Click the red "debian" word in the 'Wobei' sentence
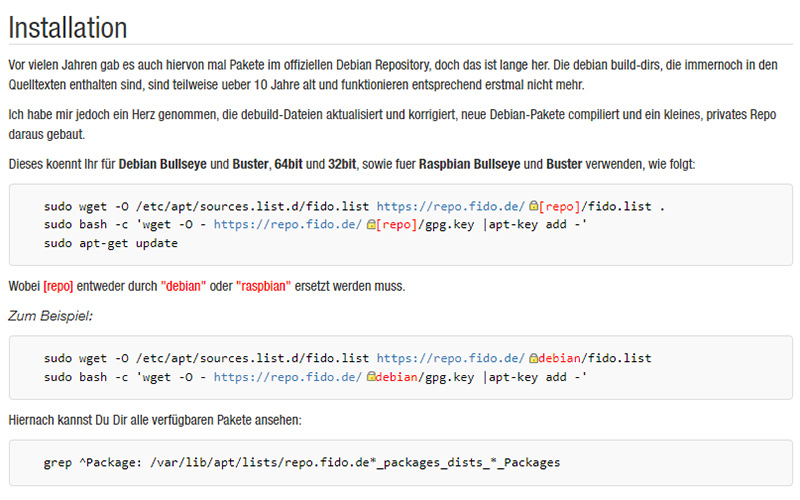This screenshot has width=800, height=500. [x=183, y=286]
